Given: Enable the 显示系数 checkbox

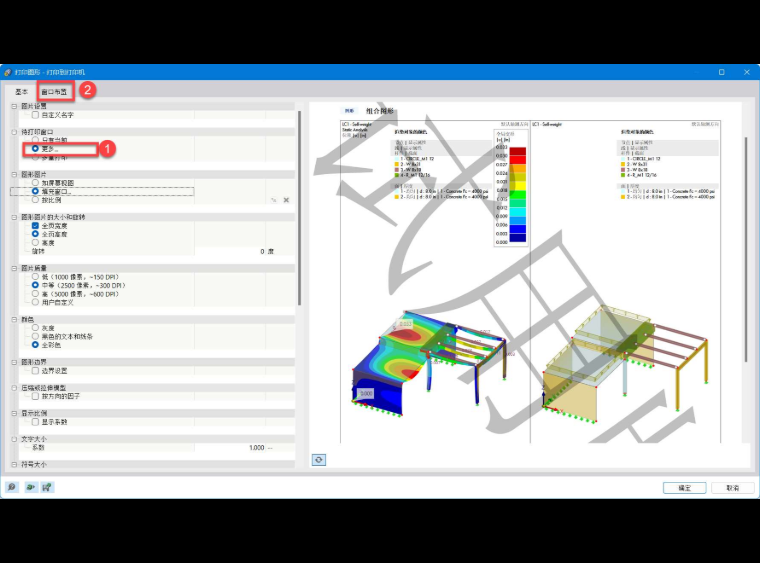Looking at the screenshot, I should [35, 422].
